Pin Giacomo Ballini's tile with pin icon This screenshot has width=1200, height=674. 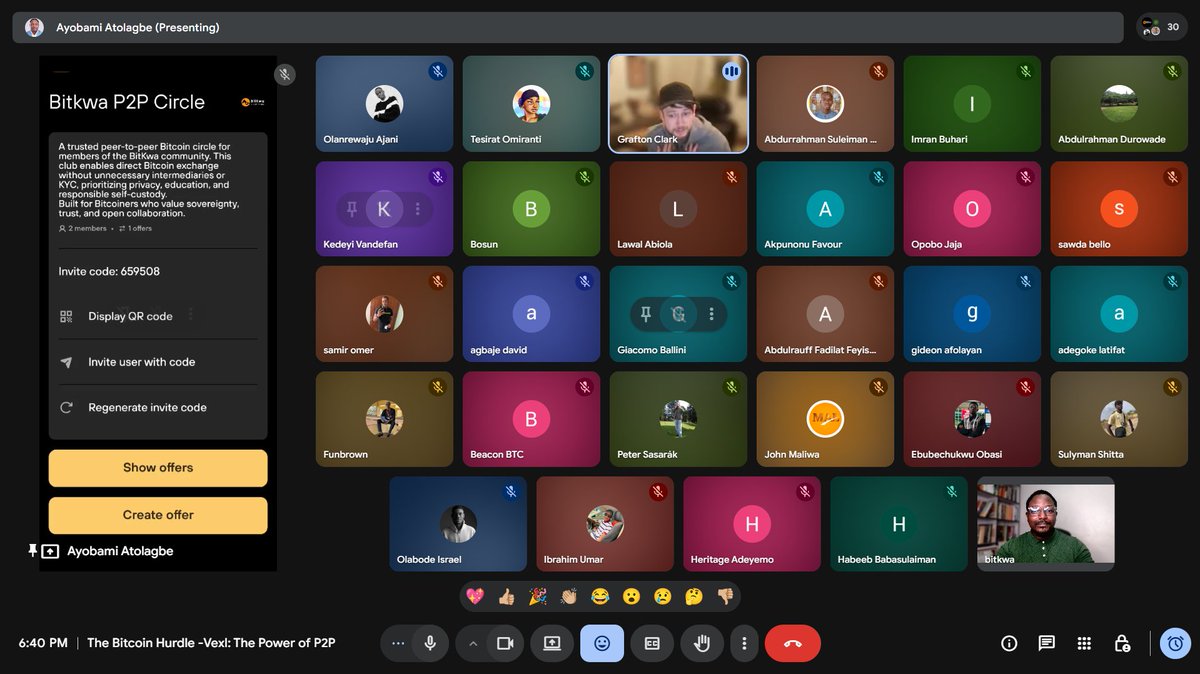(x=646, y=314)
